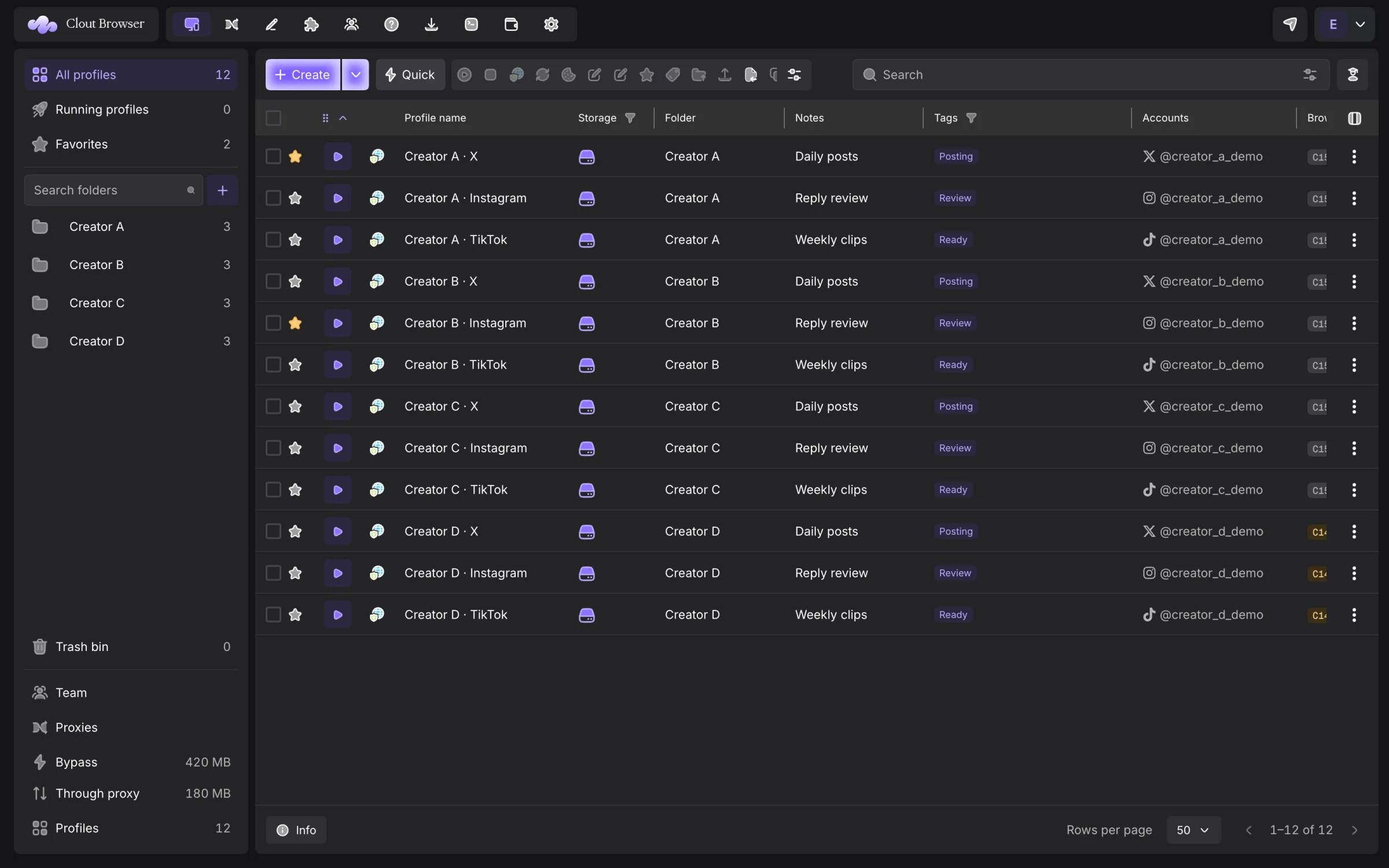The height and width of the screenshot is (868, 1389).
Task: Click the search filter sliders icon
Action: pos(1310,75)
